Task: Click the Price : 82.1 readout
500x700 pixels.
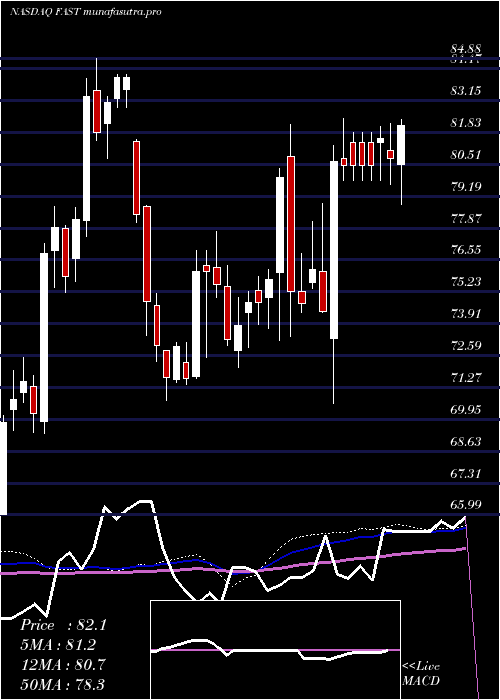Action: pyautogui.click(x=63, y=625)
